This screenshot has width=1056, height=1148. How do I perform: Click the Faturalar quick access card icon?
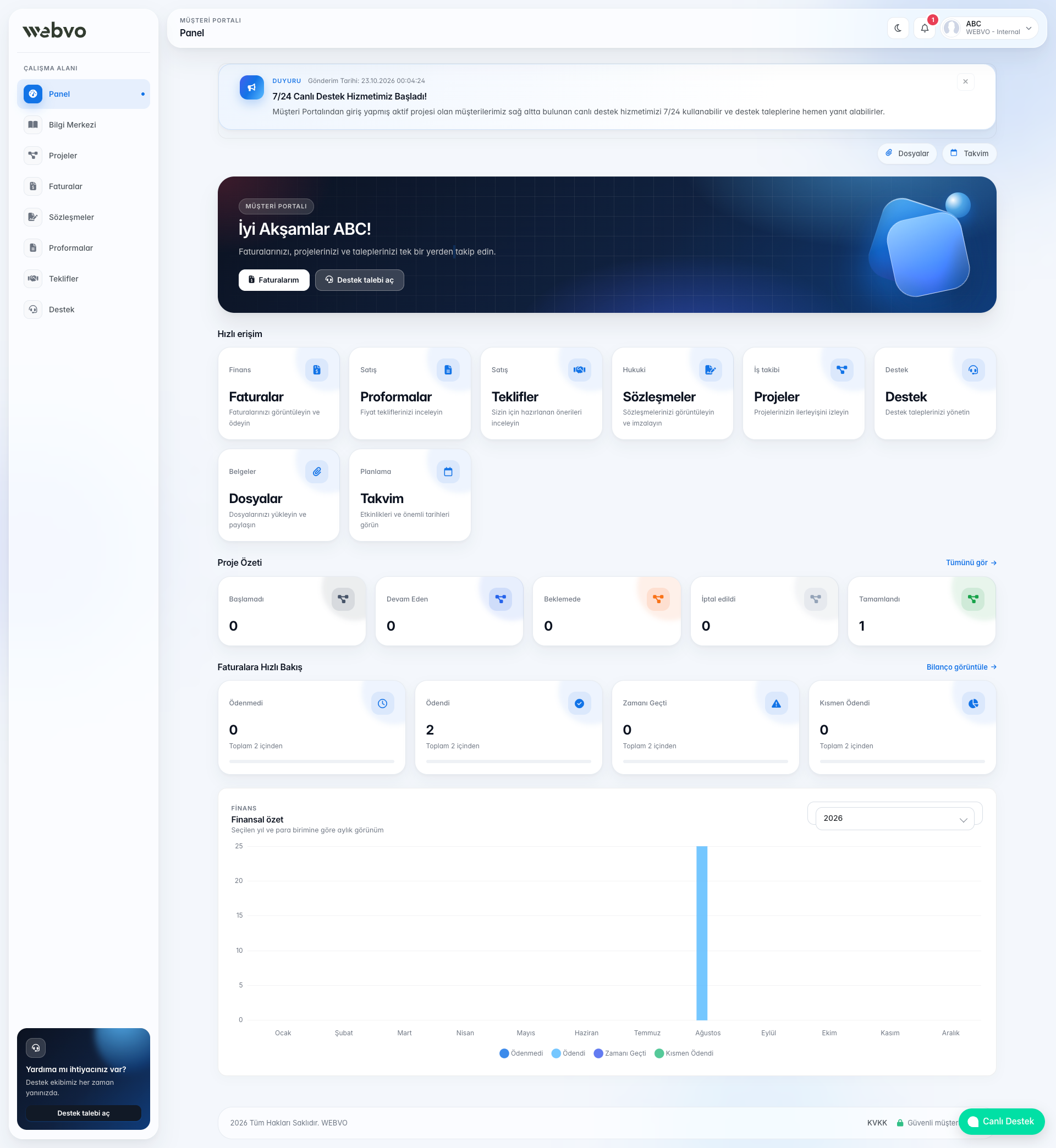pos(317,370)
